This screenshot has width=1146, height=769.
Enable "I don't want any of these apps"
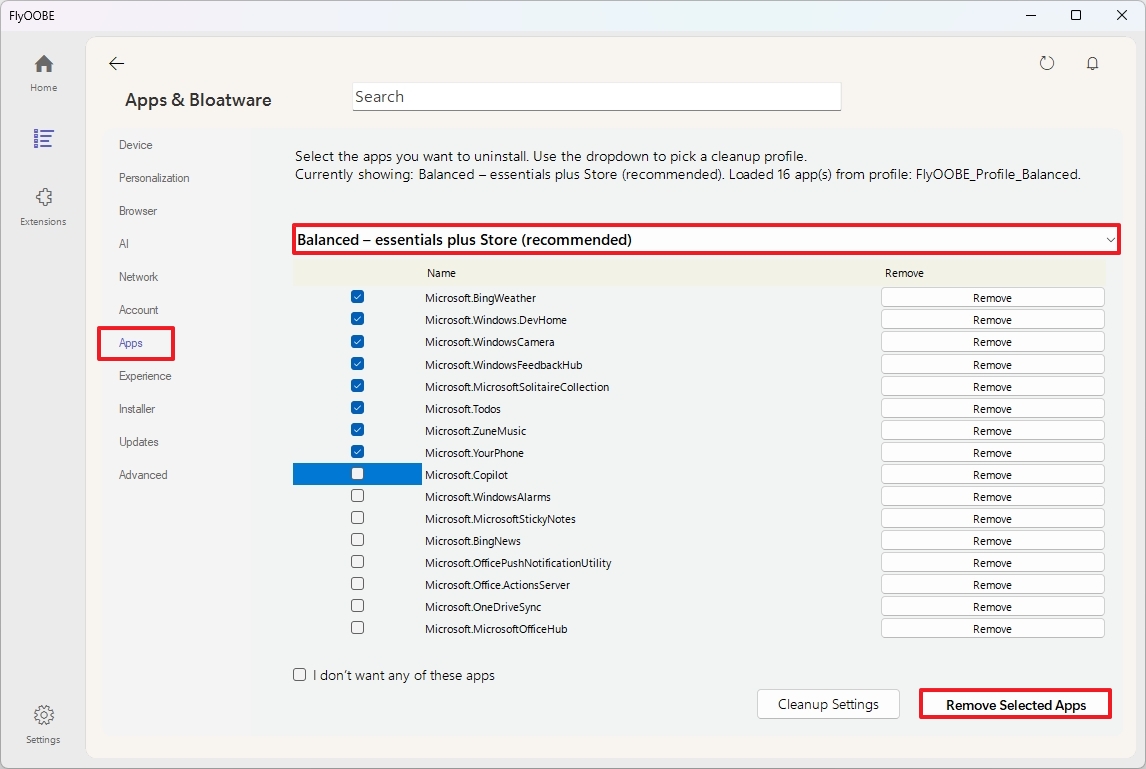(x=300, y=675)
